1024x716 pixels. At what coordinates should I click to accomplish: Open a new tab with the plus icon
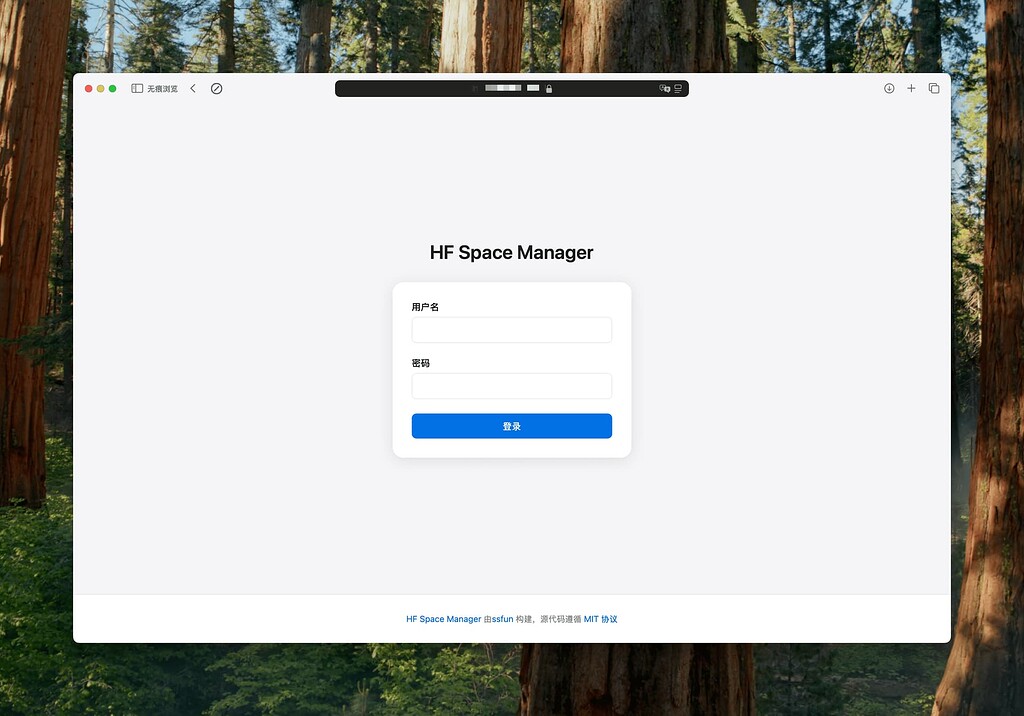coord(911,88)
